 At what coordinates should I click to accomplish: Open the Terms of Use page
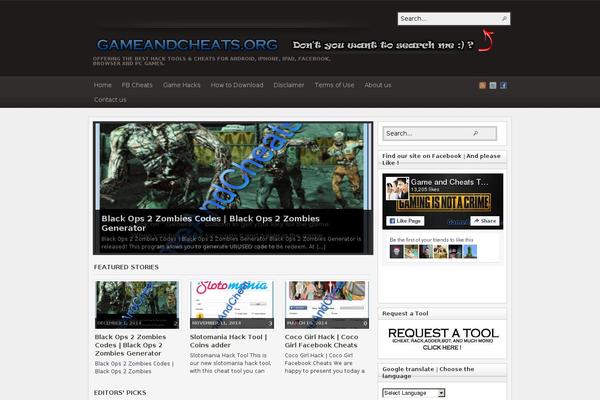click(x=334, y=85)
